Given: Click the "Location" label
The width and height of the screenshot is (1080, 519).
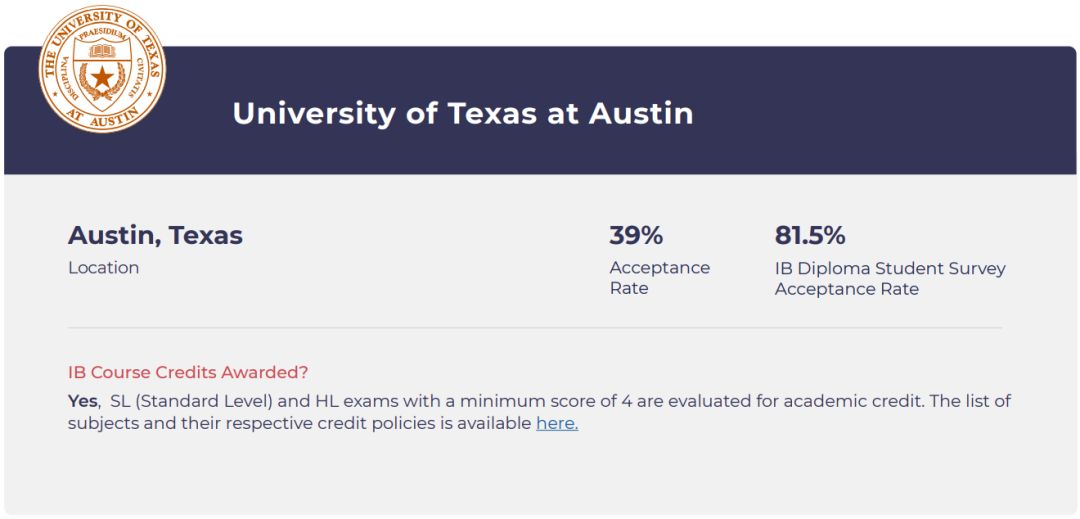Looking at the screenshot, I should (x=103, y=268).
